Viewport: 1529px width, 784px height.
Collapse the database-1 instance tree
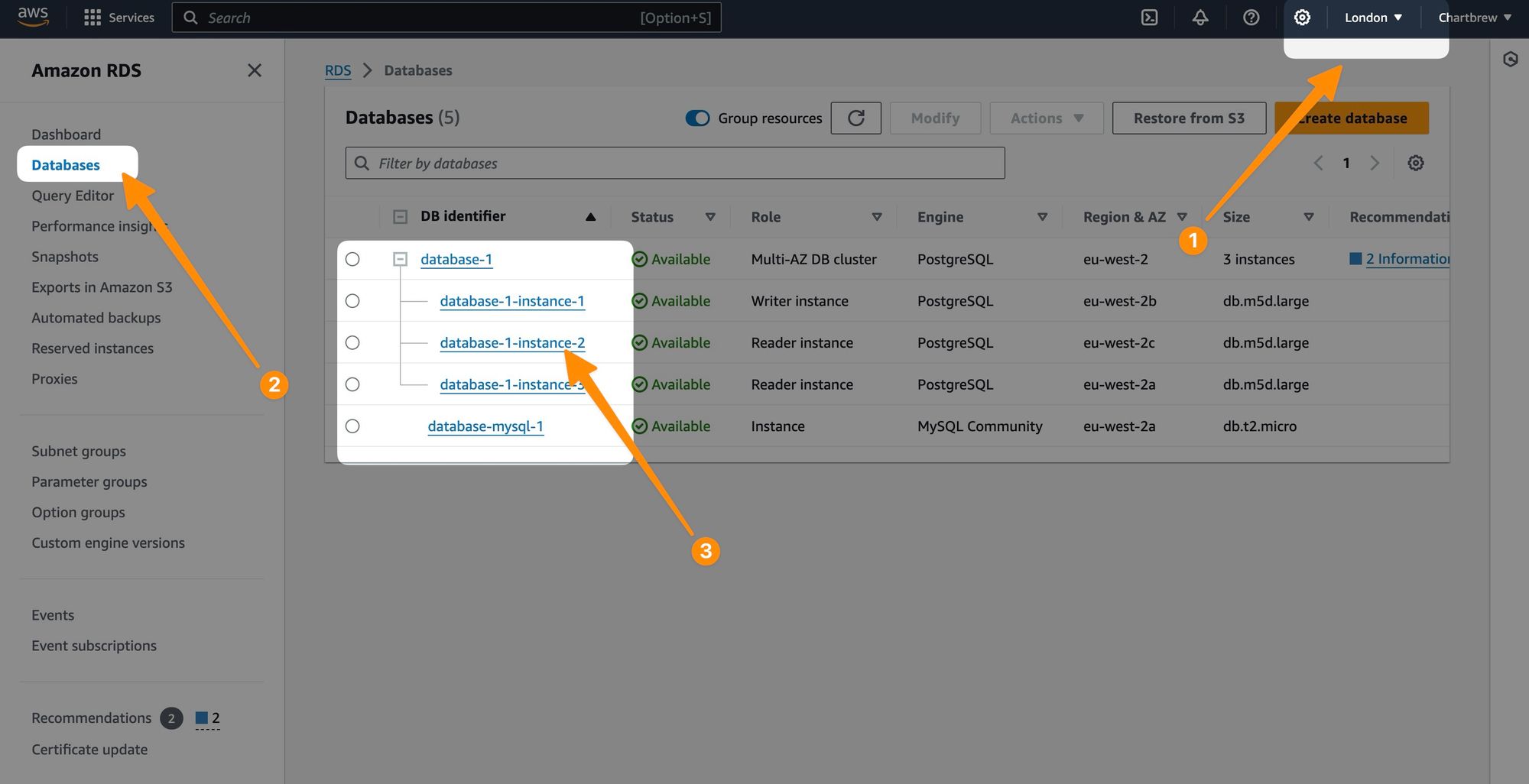(399, 259)
